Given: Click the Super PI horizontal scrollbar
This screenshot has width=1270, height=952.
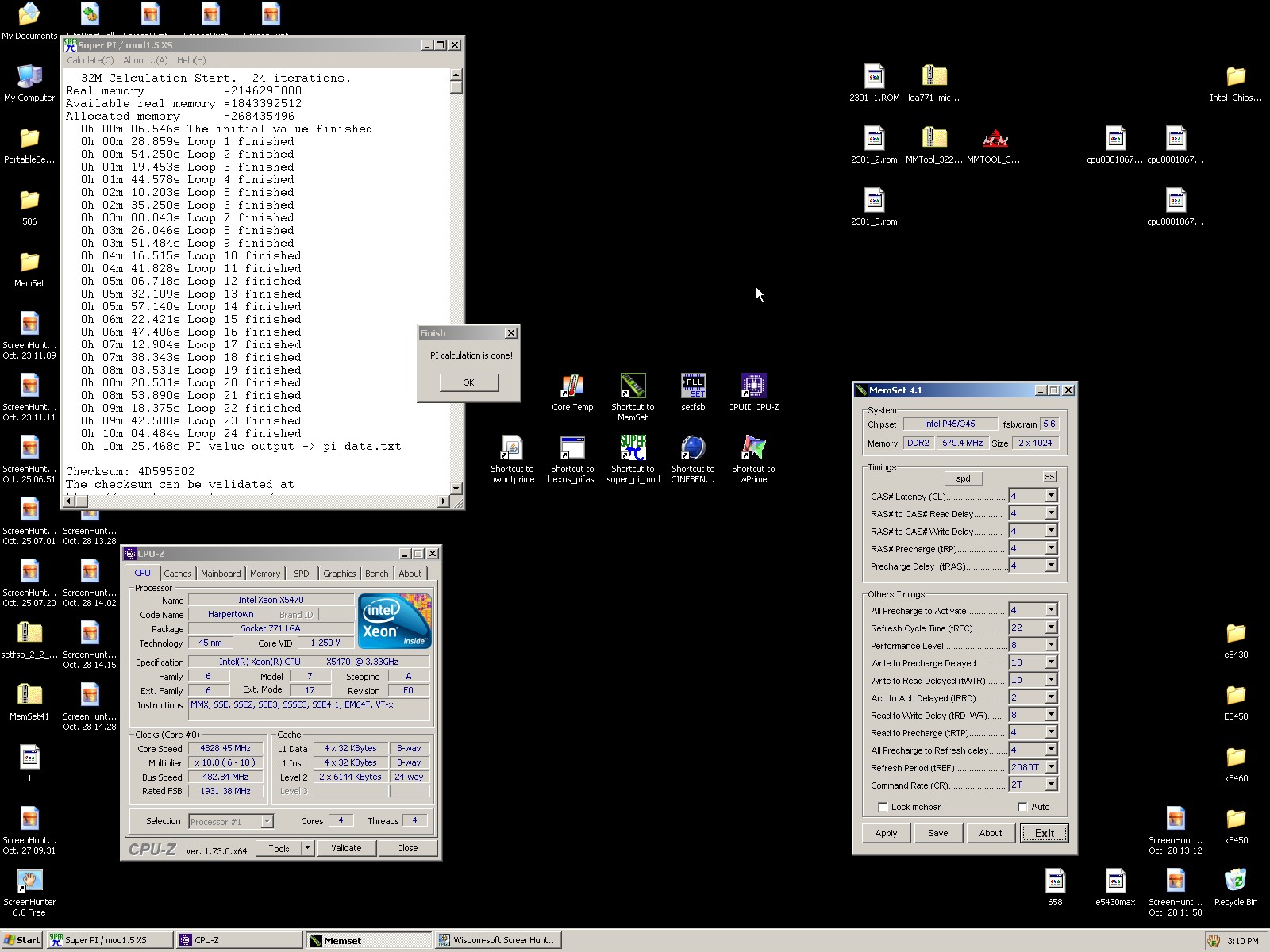Looking at the screenshot, I should (258, 501).
